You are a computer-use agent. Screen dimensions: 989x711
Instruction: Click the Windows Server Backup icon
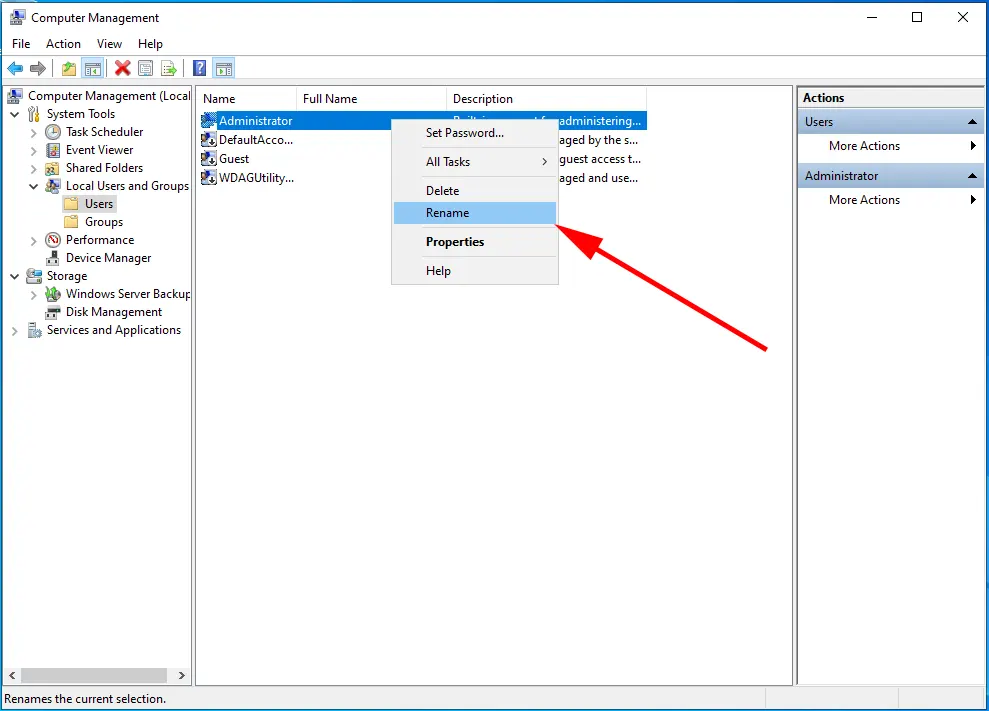click(x=54, y=294)
